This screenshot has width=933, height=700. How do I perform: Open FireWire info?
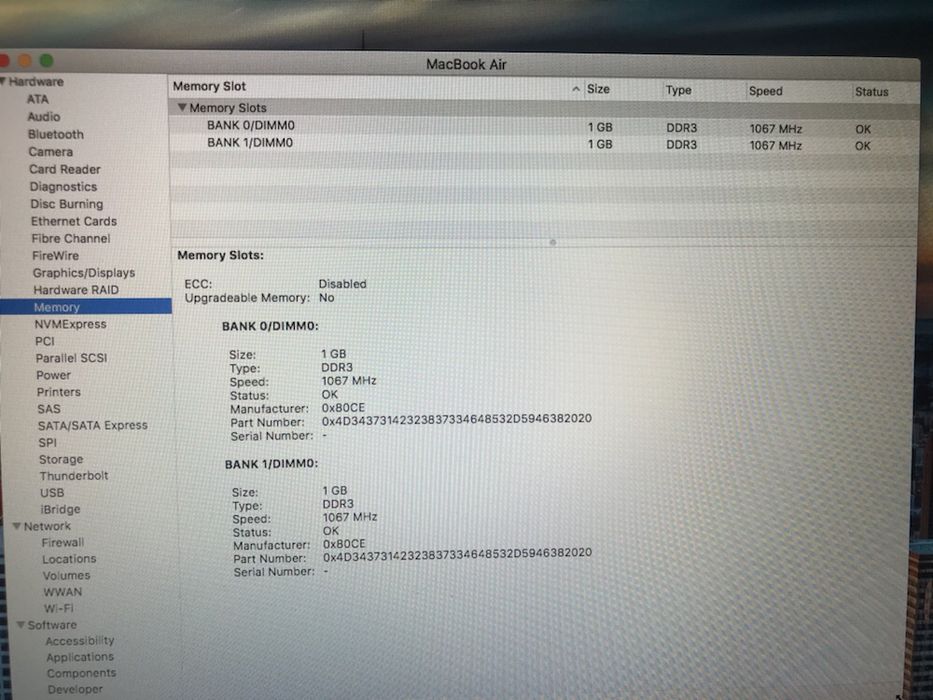[x=55, y=256]
